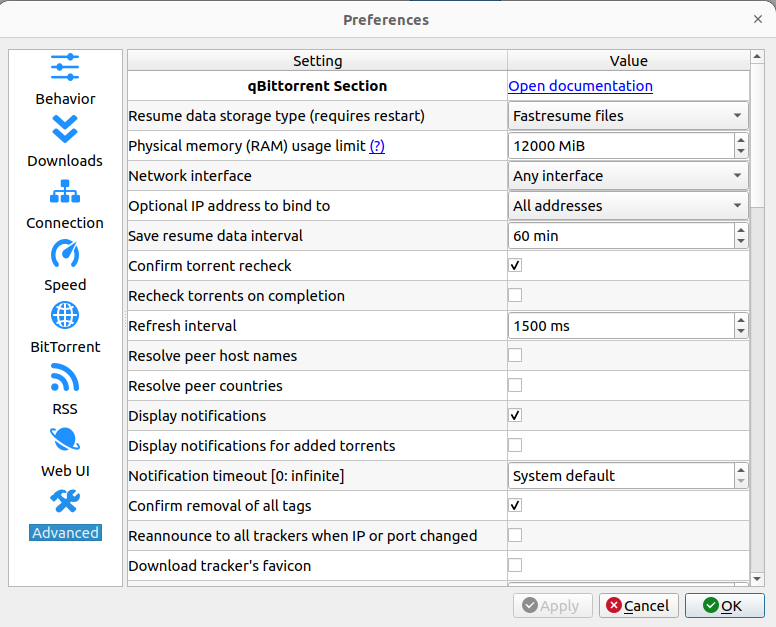Select 'Network interface' row label
The height and width of the screenshot is (627, 776).
[190, 176]
